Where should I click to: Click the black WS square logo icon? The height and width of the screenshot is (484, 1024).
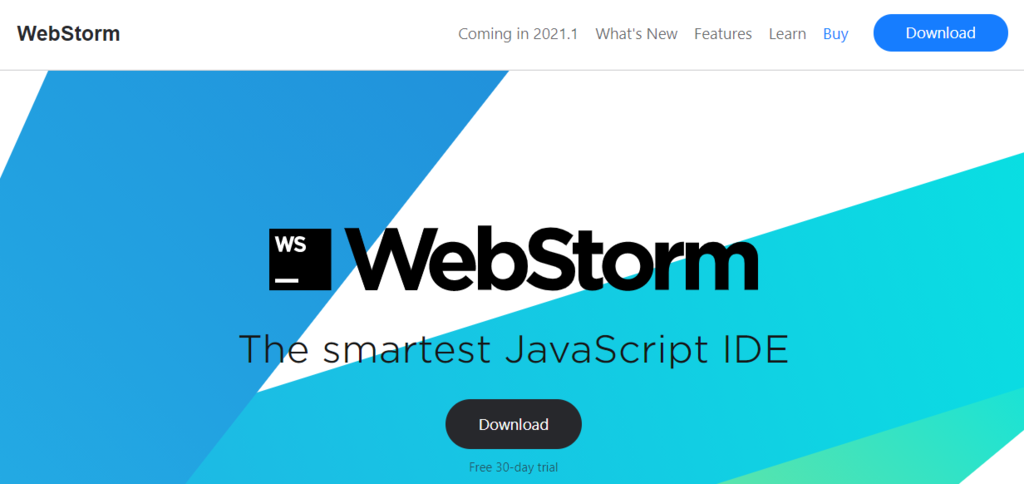300,260
